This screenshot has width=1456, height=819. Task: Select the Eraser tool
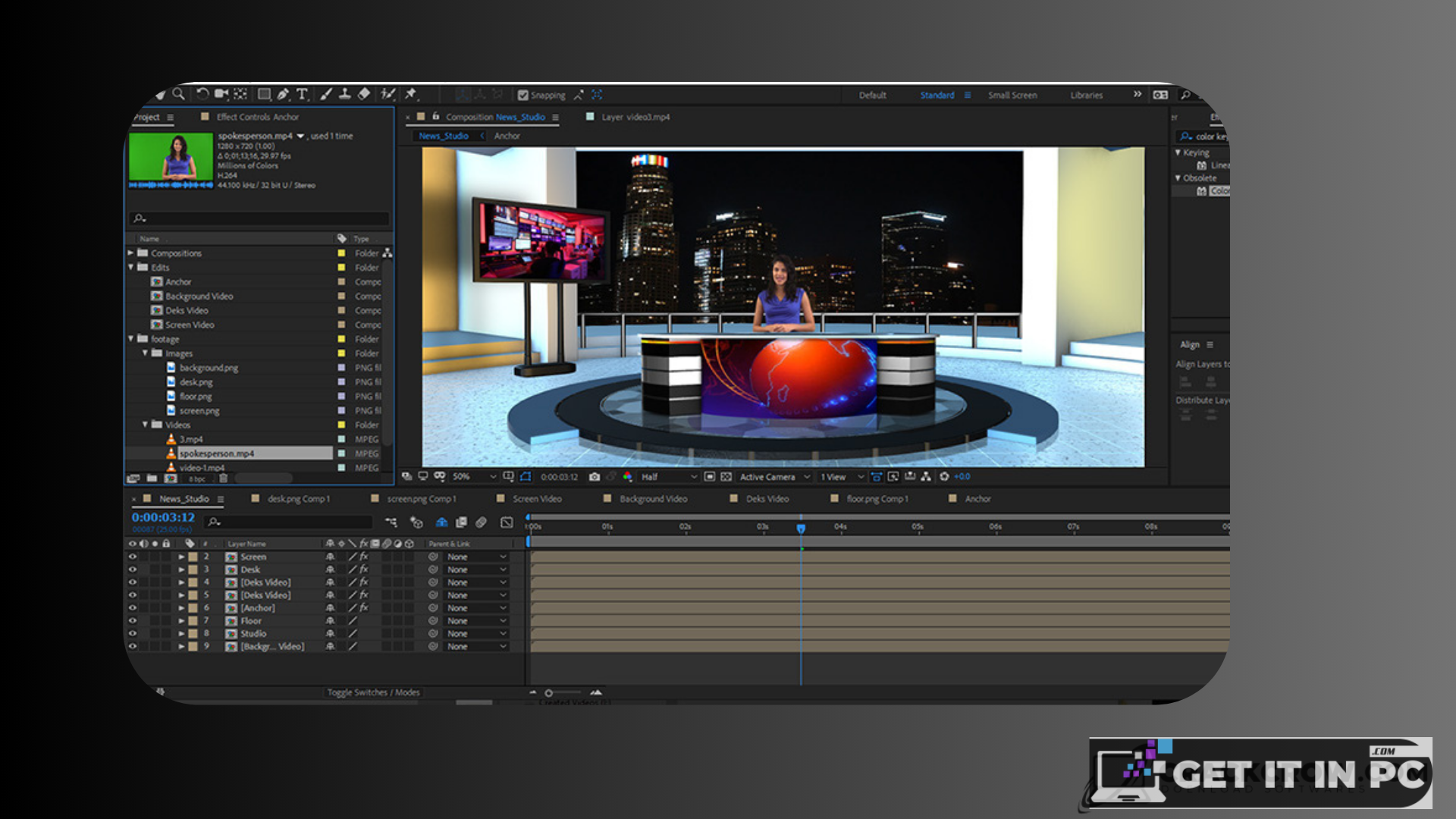(x=364, y=94)
